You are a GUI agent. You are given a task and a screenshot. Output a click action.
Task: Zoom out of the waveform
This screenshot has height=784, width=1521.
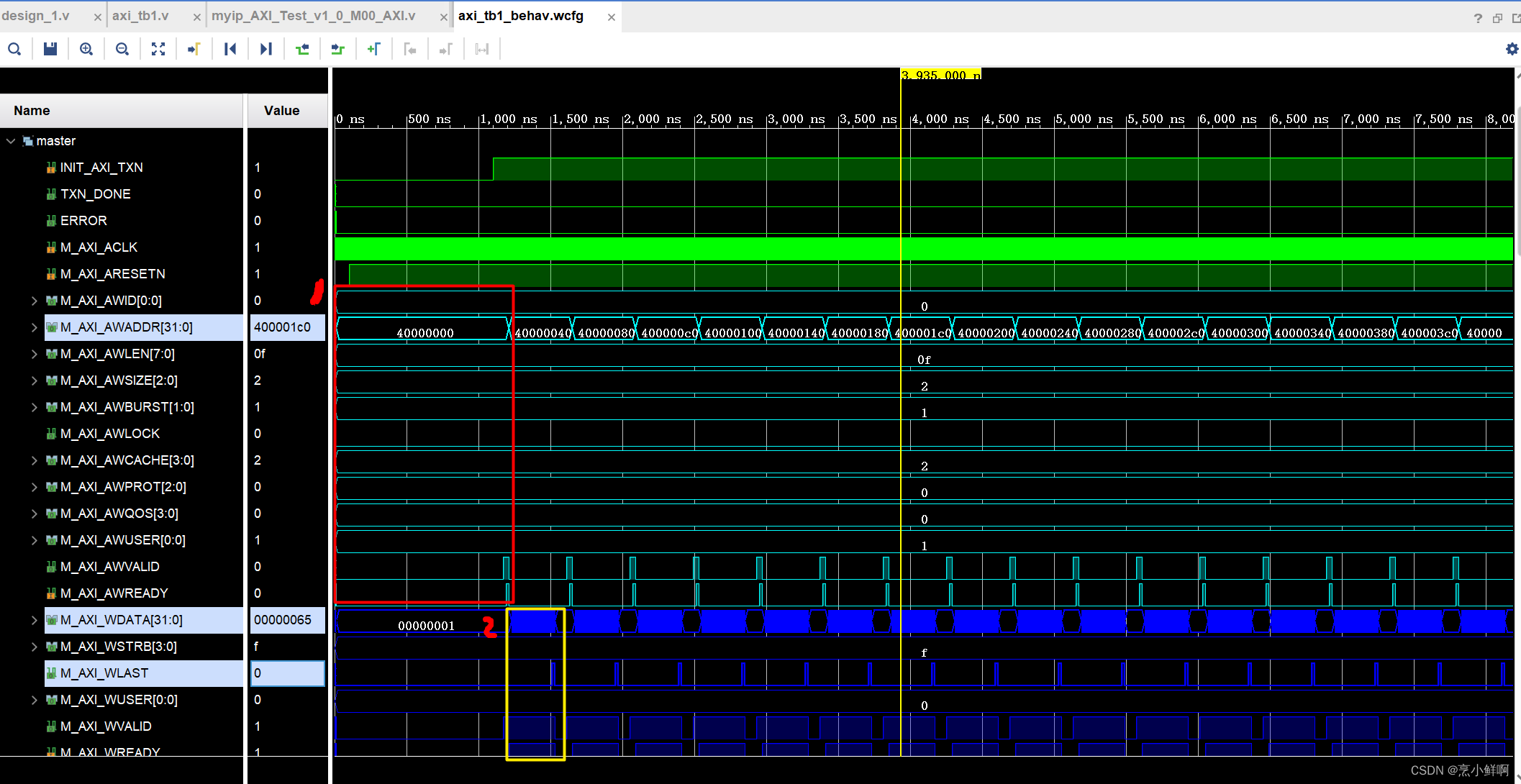tap(122, 49)
